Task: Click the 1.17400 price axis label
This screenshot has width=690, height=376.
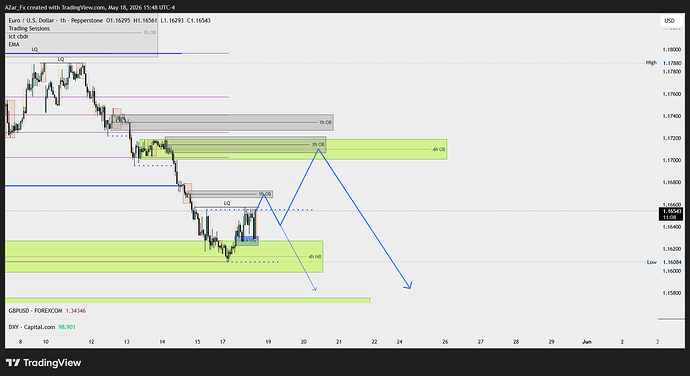Action: 672,116
